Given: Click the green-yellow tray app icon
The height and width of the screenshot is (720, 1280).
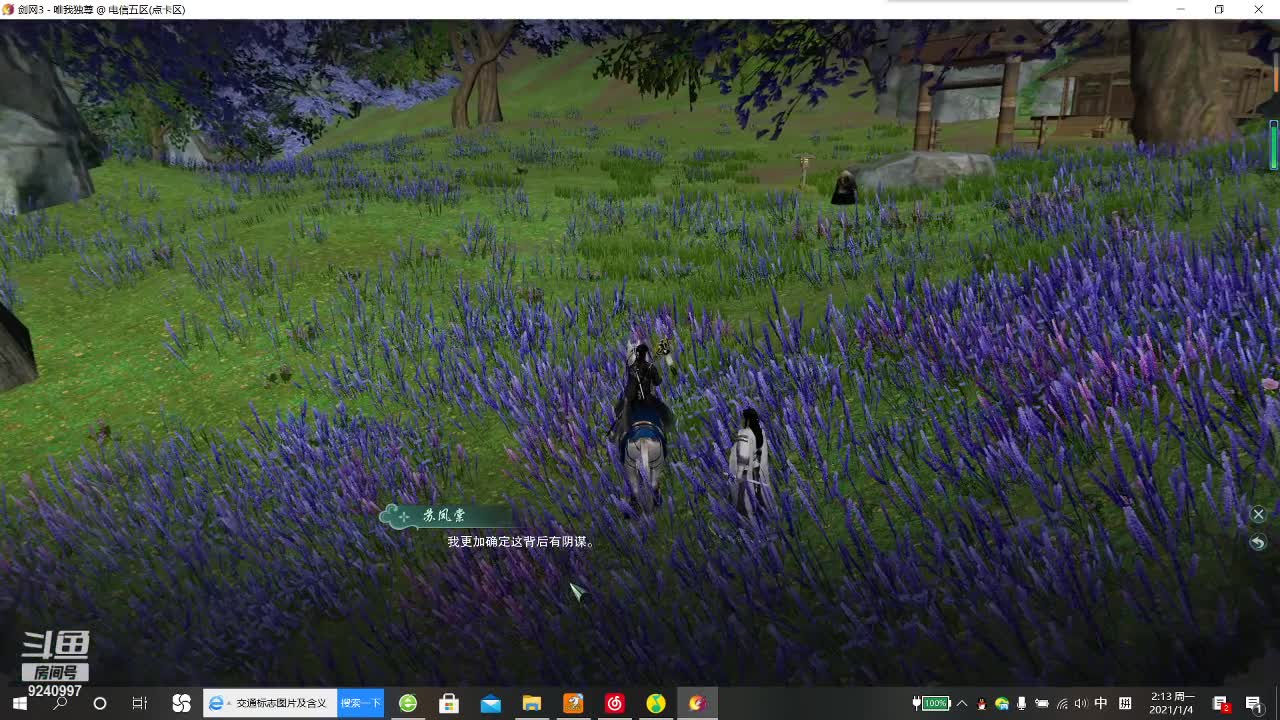Looking at the screenshot, I should [x=1001, y=704].
